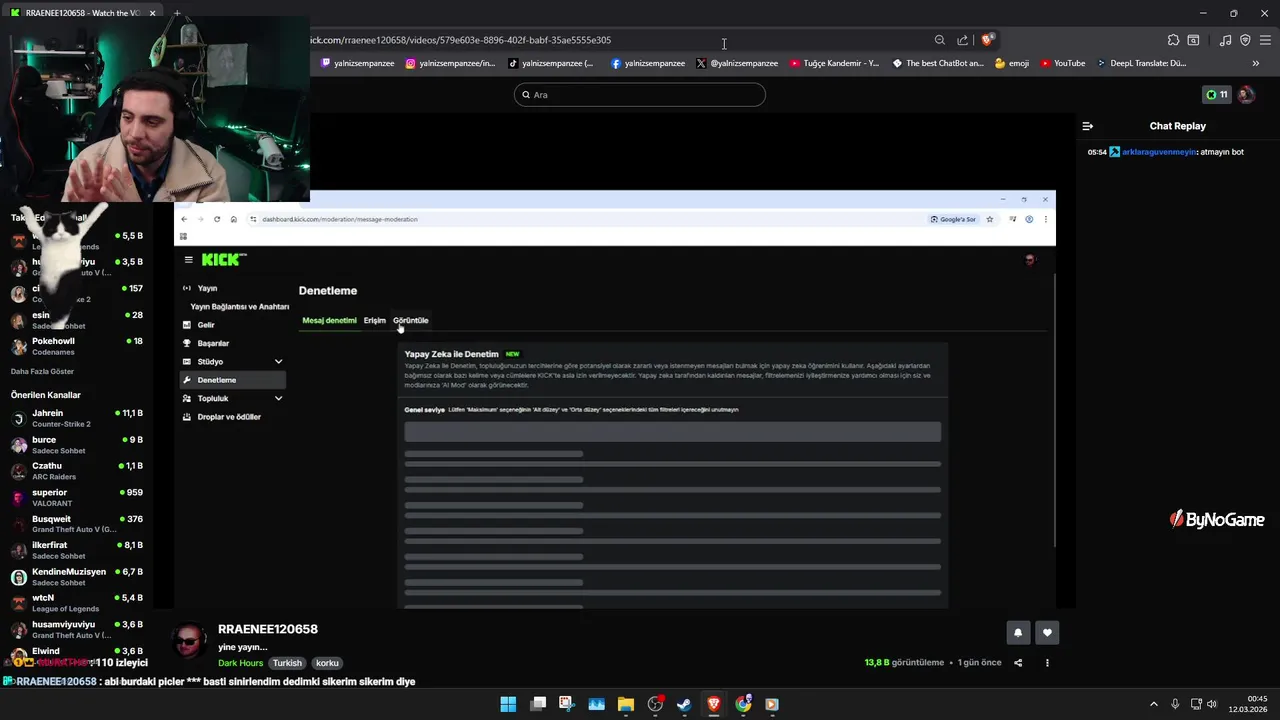Open Google Chrome from the taskbar
Viewport: 1280px width, 720px height.
[743, 704]
